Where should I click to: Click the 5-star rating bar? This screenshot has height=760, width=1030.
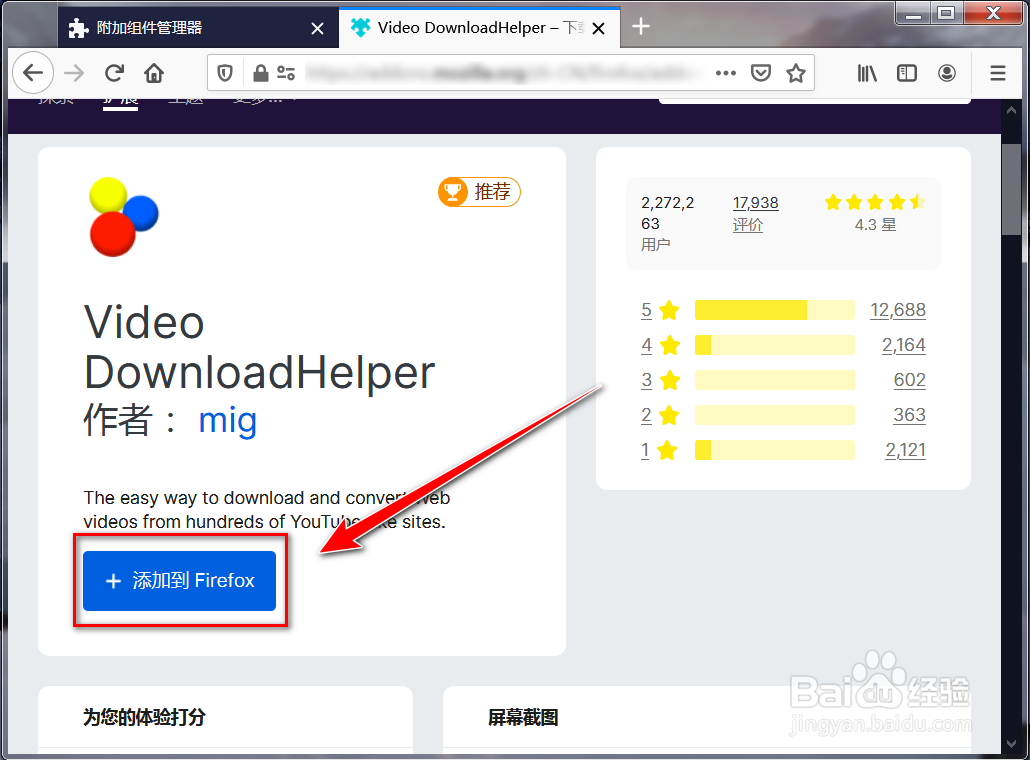tap(774, 310)
